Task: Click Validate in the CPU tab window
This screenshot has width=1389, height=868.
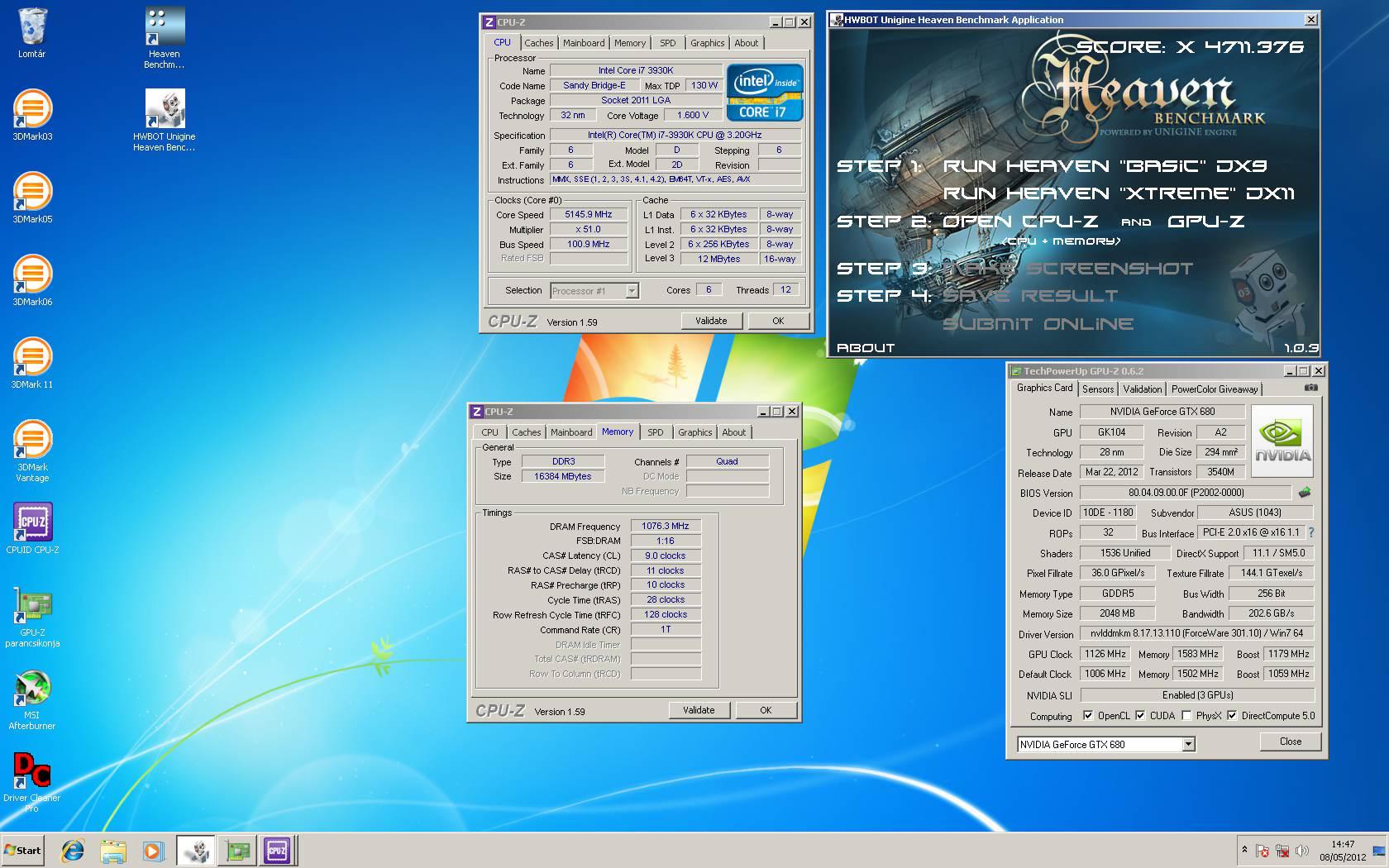Action: [x=711, y=321]
